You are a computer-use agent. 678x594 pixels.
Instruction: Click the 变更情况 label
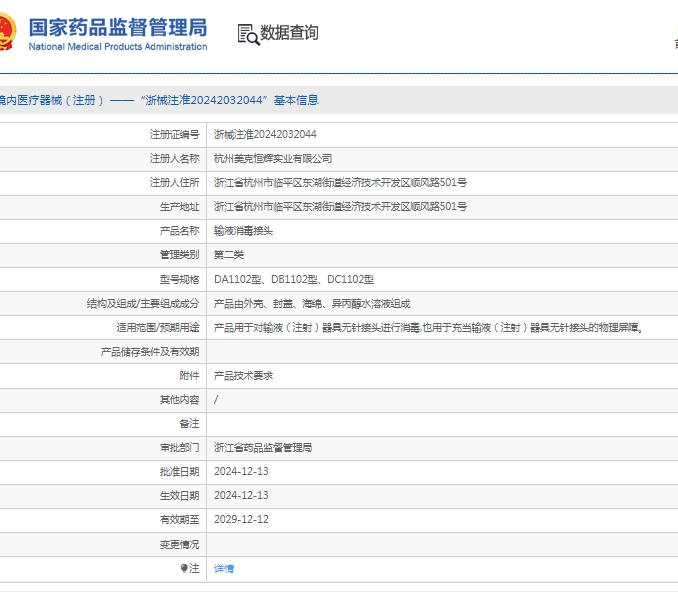click(179, 544)
